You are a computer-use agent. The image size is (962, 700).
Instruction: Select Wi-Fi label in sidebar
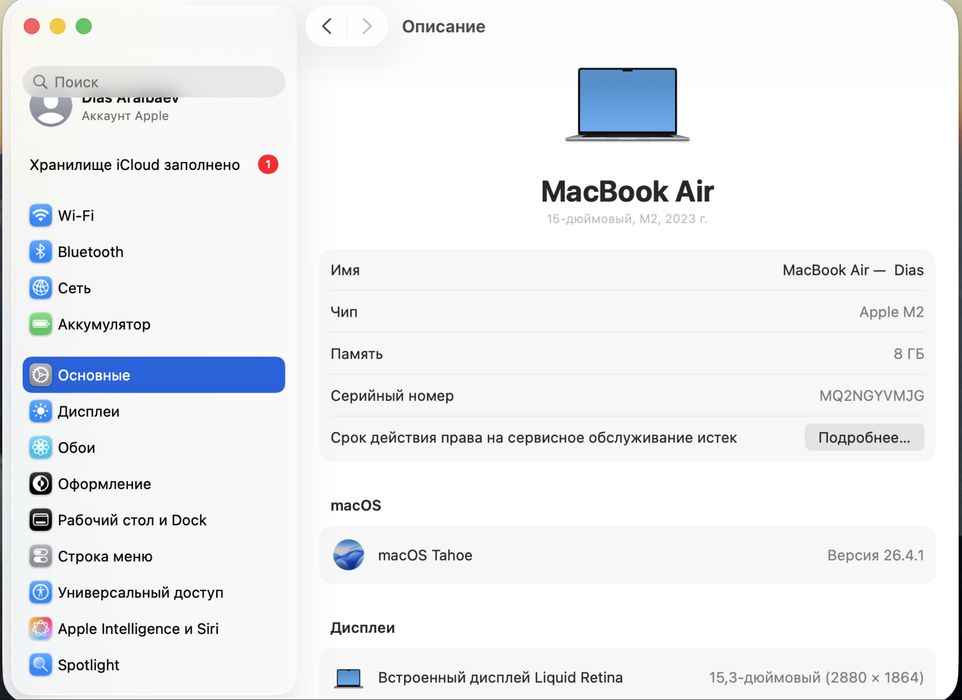76,215
